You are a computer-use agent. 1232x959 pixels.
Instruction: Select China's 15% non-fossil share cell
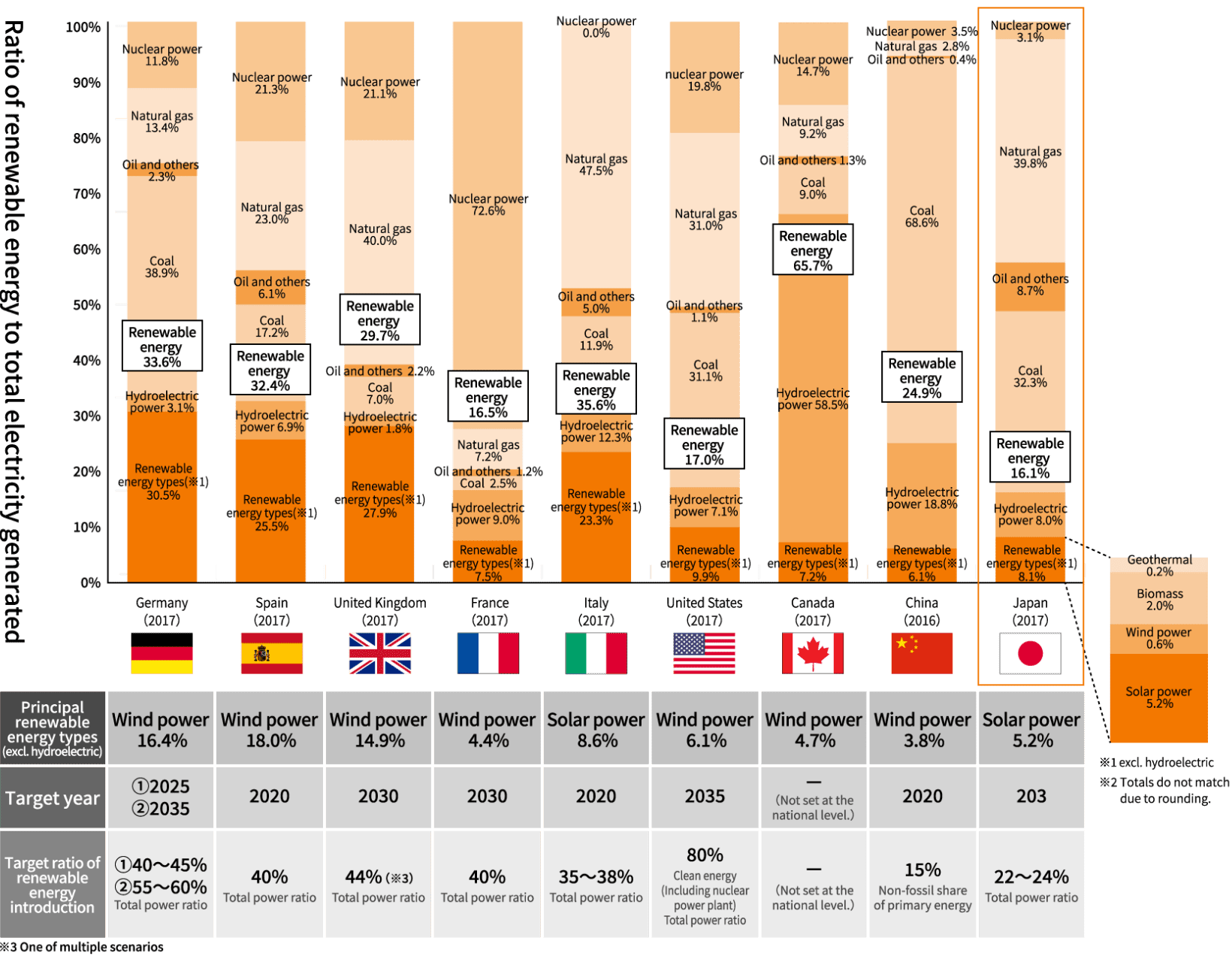922,884
